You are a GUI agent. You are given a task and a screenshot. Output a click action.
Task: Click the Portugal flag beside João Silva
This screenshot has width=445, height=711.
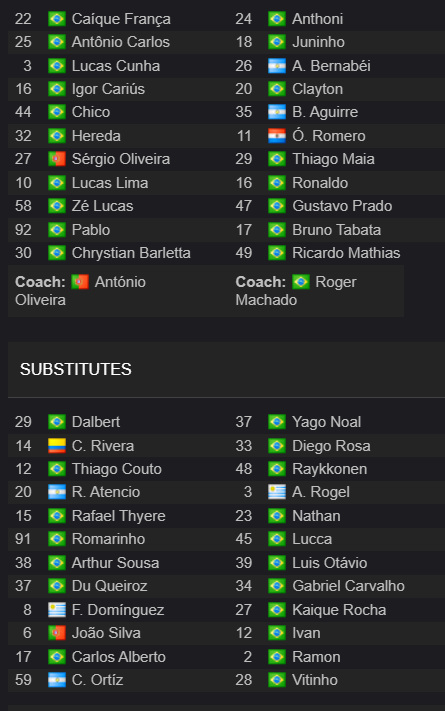pos(57,633)
